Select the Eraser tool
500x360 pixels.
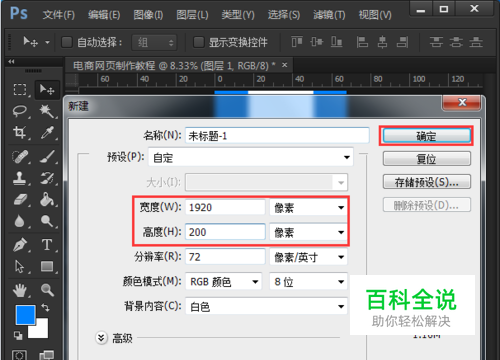coord(20,200)
